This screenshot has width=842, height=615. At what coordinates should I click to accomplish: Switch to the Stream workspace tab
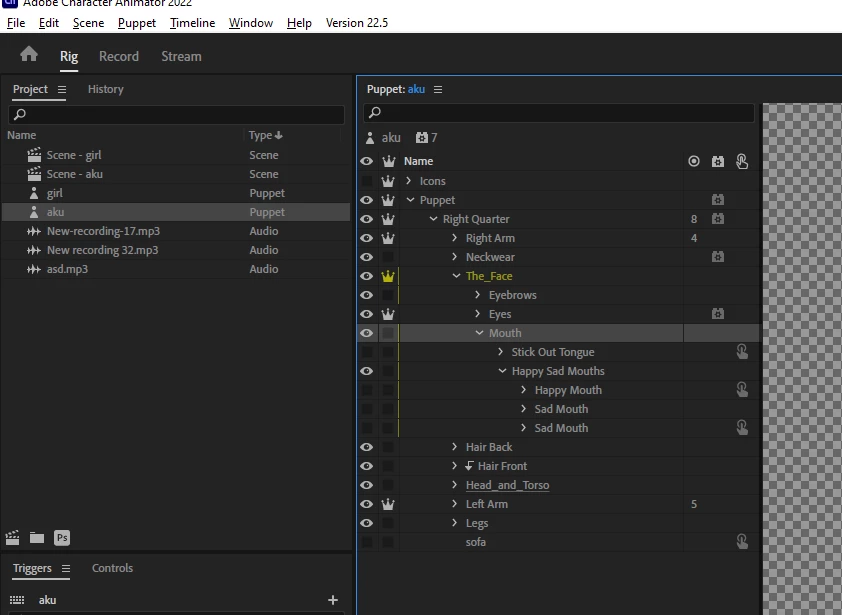(182, 56)
